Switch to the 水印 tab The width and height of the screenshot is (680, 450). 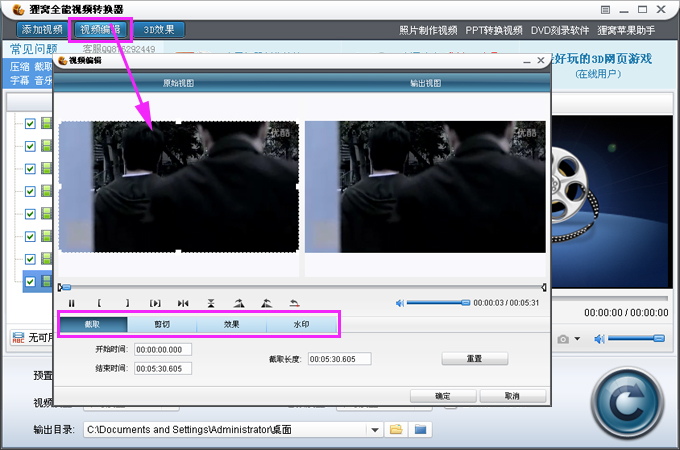[301, 324]
